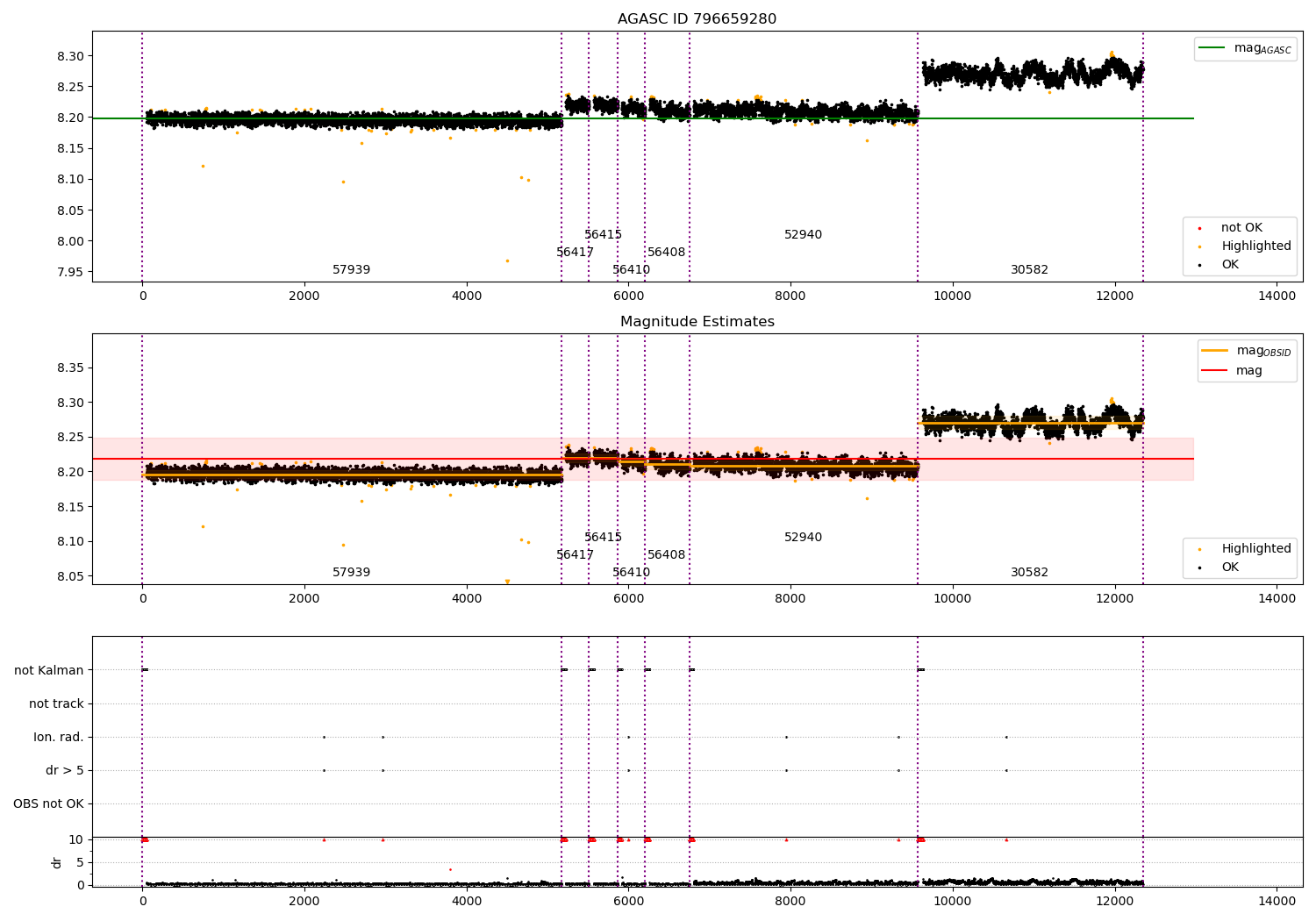The width and height of the screenshot is (1316, 921).
Task: Click obsid label 56410 in the Magnitude Estimates plot
Action: pos(632,573)
